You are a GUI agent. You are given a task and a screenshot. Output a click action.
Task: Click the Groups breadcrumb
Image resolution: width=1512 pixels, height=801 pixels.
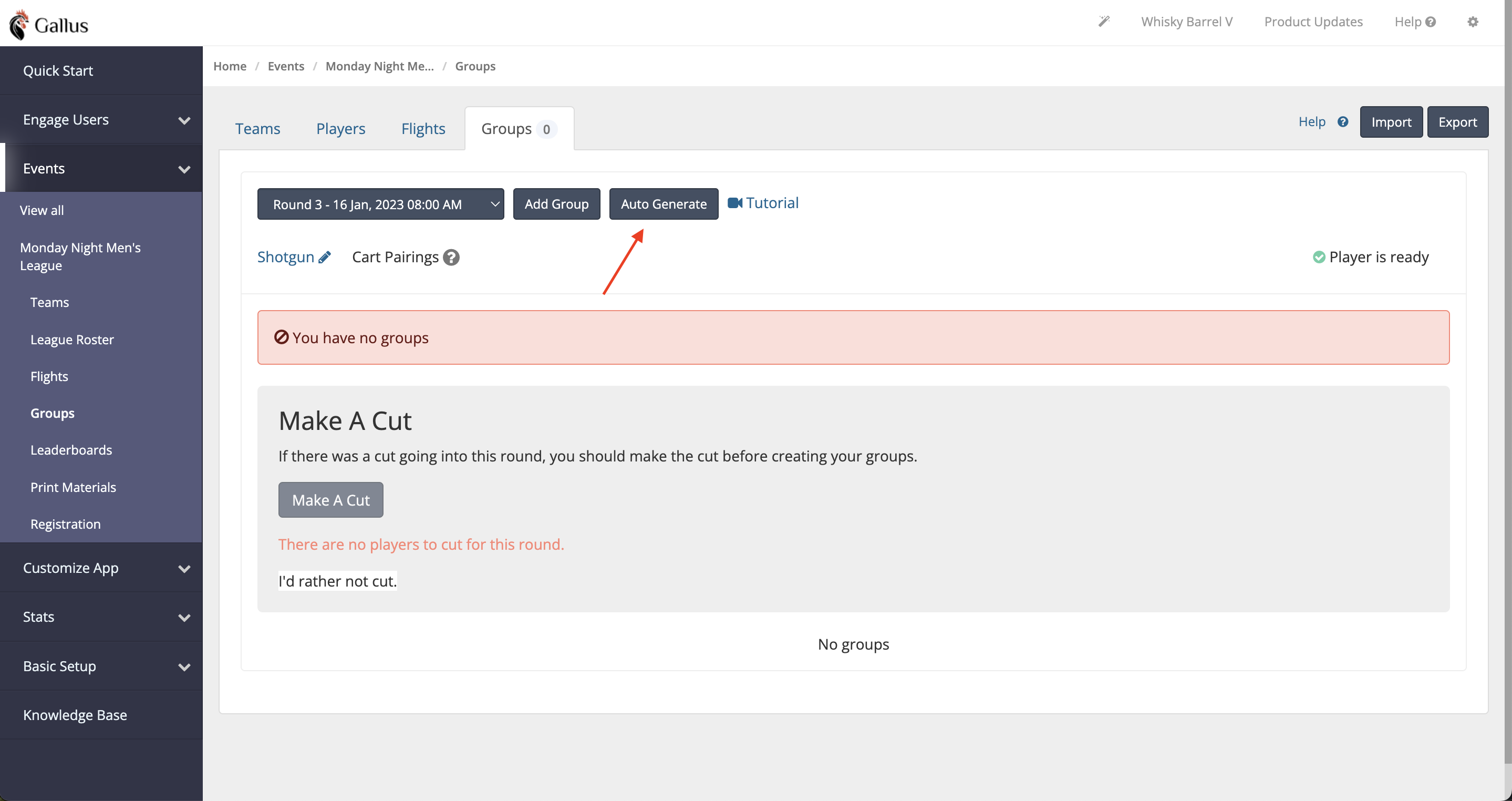[x=475, y=66]
